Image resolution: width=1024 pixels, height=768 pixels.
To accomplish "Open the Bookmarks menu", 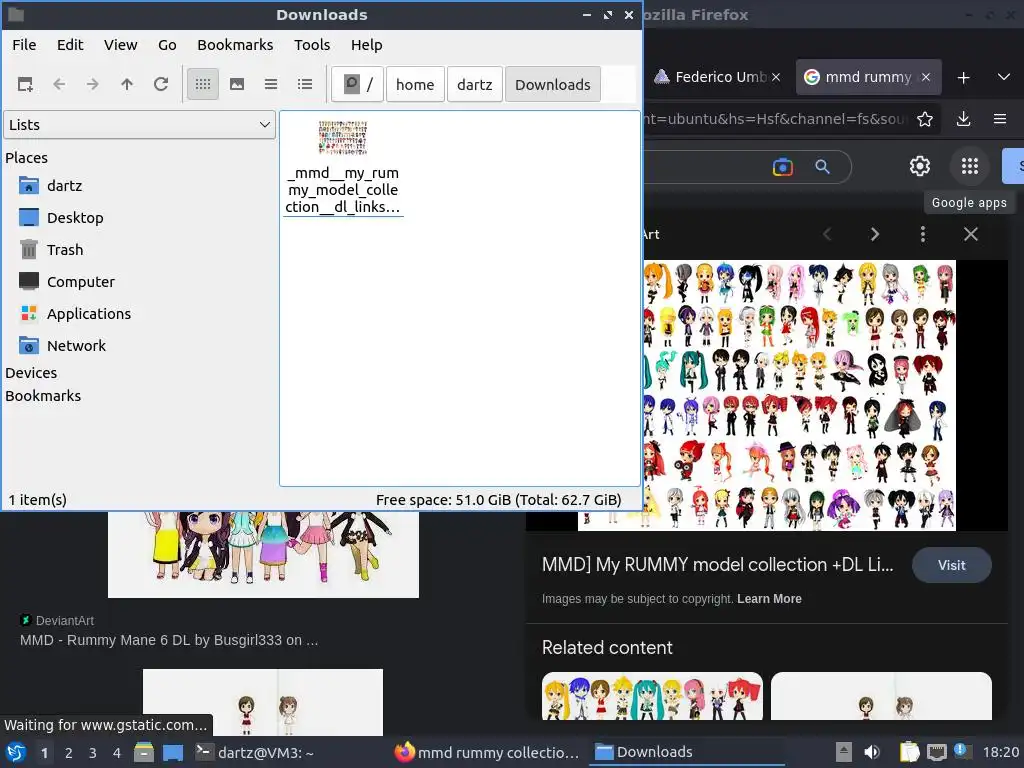I will coord(235,45).
